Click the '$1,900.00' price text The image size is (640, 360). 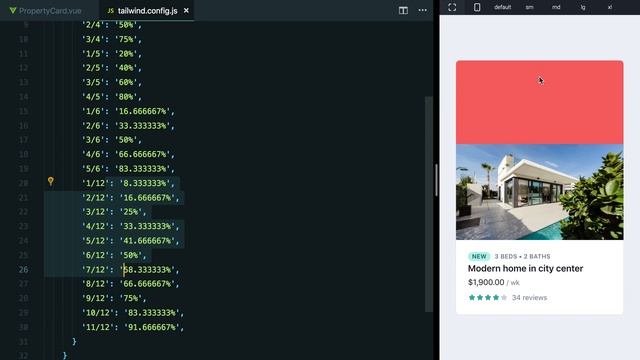pos(486,282)
